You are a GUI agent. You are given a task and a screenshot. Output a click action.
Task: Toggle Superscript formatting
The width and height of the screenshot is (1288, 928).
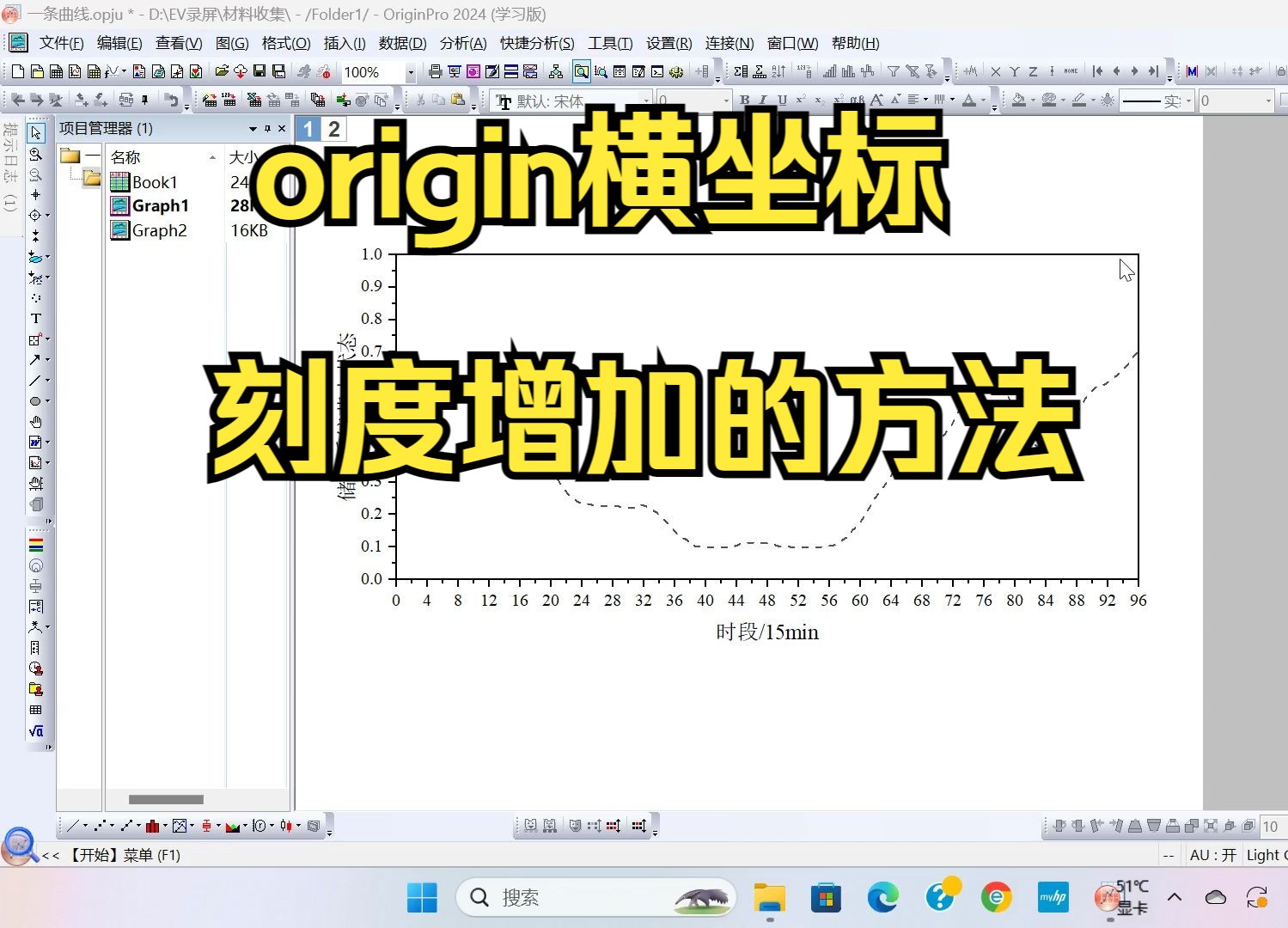pos(801,101)
